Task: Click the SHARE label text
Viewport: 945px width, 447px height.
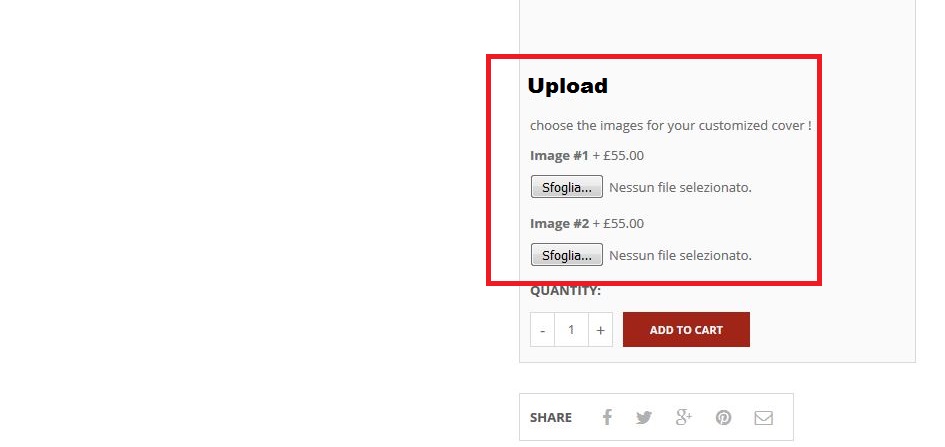Action: (x=551, y=417)
